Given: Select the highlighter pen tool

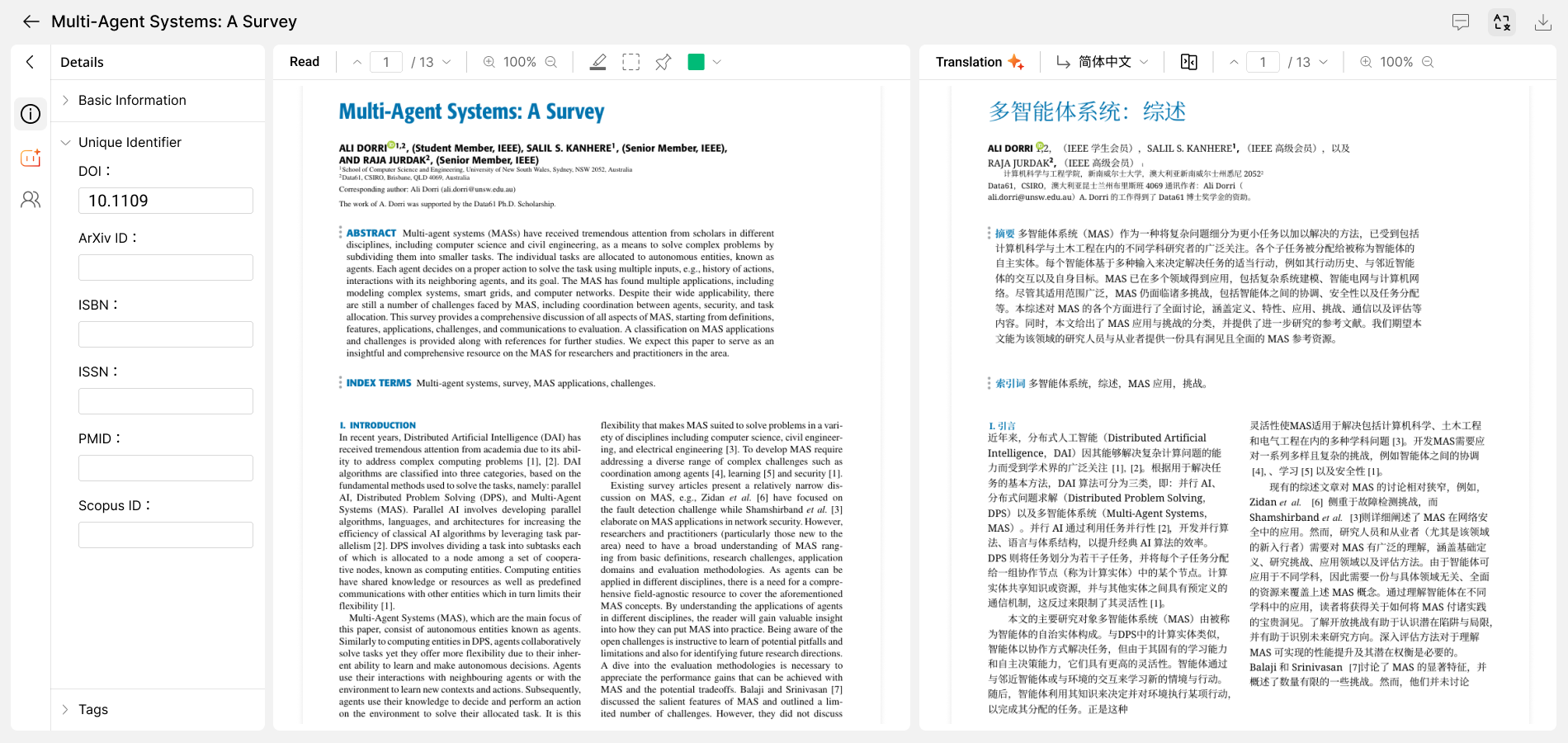Looking at the screenshot, I should (x=598, y=62).
